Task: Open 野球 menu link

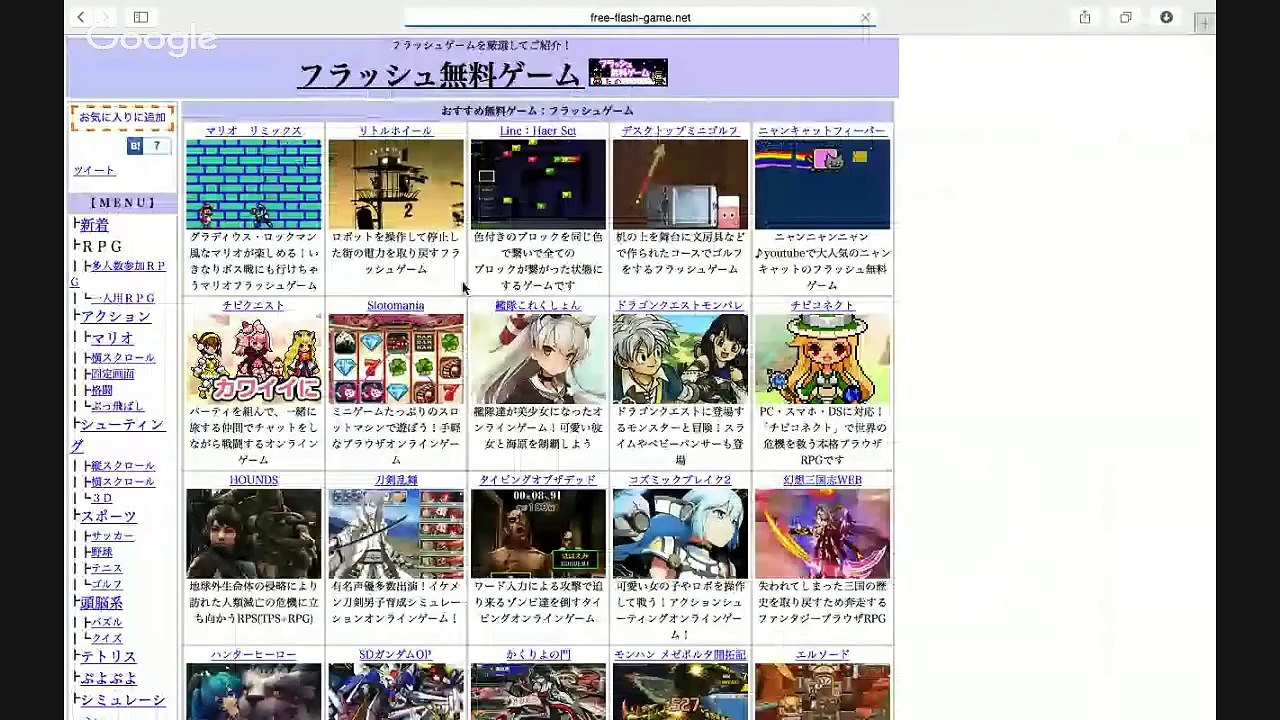Action: [102, 552]
